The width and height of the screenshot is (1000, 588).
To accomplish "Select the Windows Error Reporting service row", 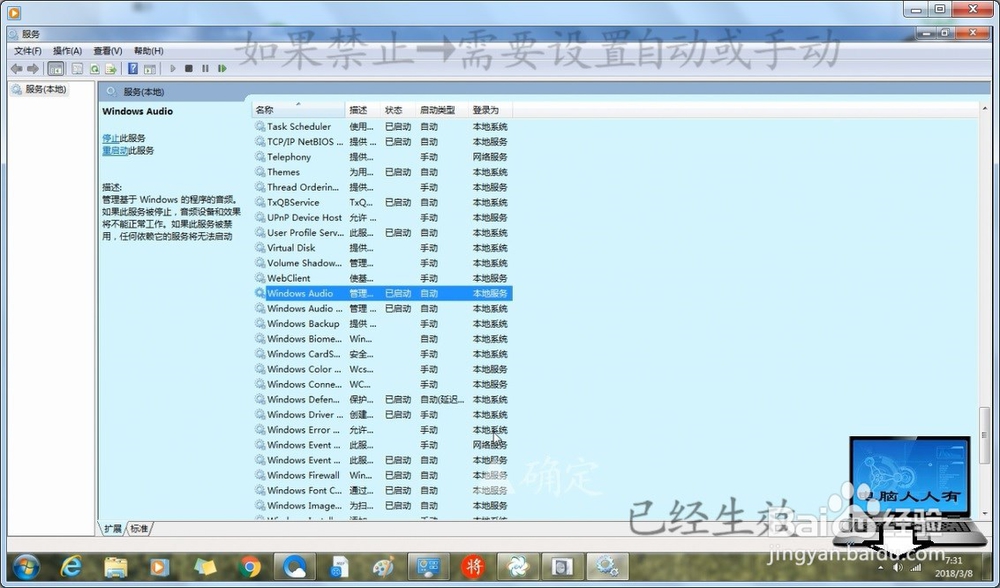I will 382,430.
